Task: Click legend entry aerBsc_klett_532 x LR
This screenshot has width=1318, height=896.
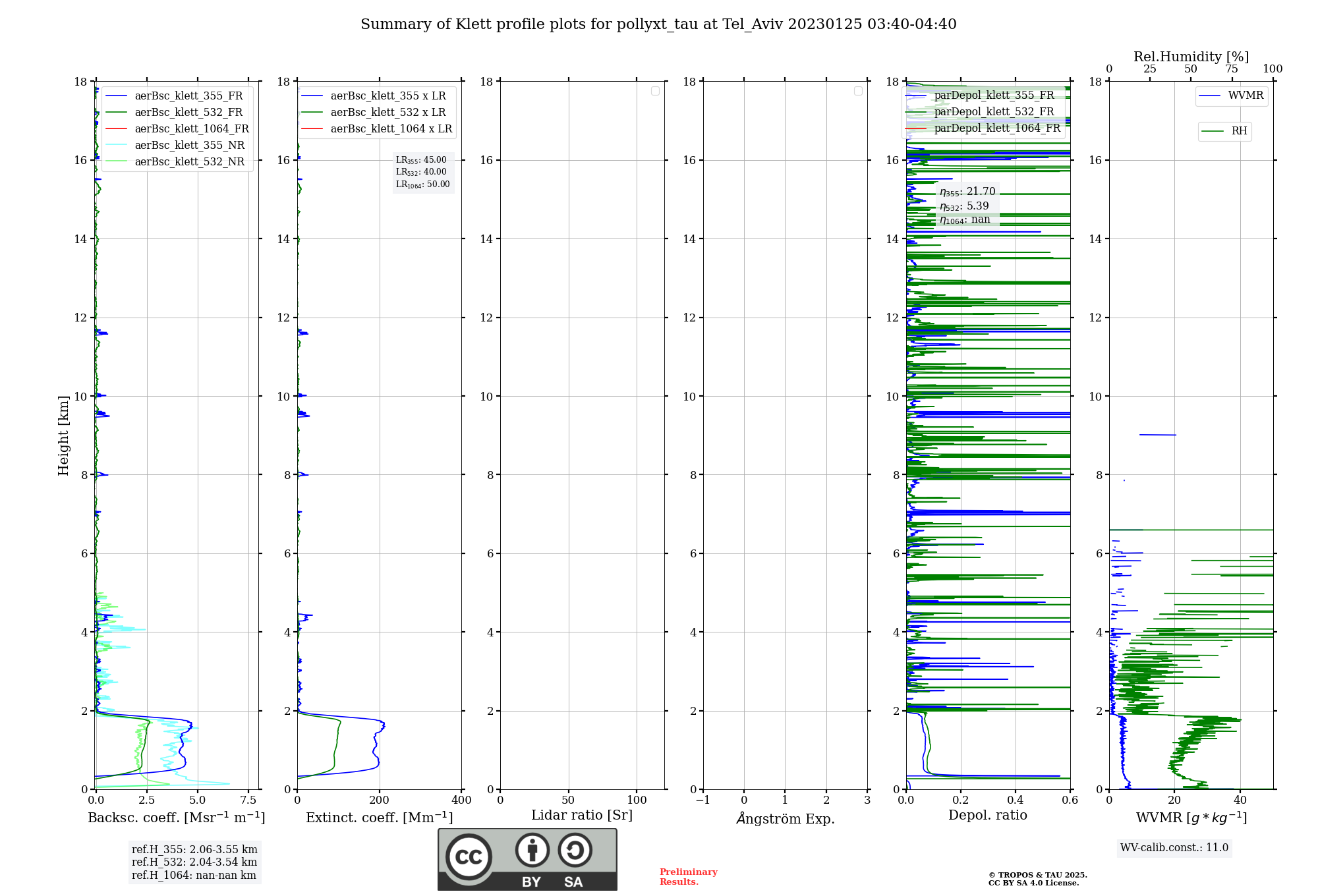Action: (374, 112)
